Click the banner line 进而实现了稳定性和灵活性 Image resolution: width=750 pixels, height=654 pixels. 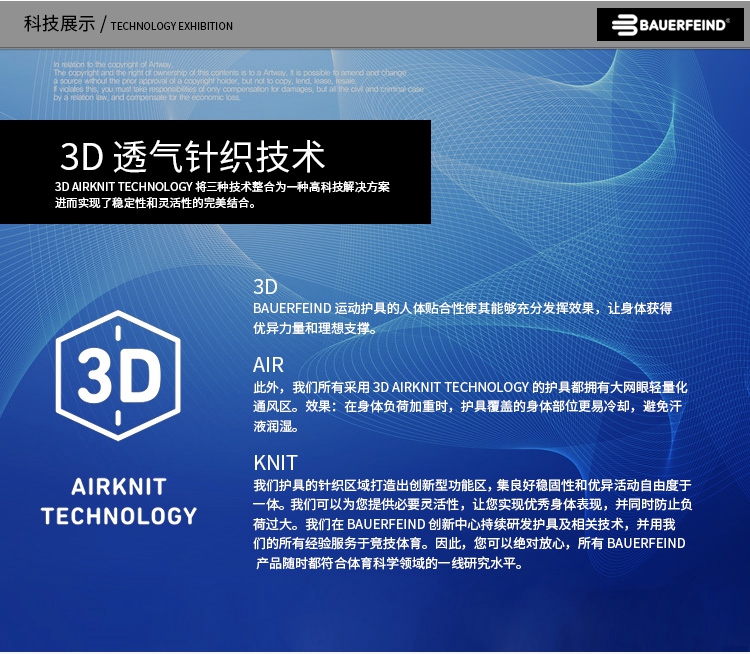pos(155,203)
